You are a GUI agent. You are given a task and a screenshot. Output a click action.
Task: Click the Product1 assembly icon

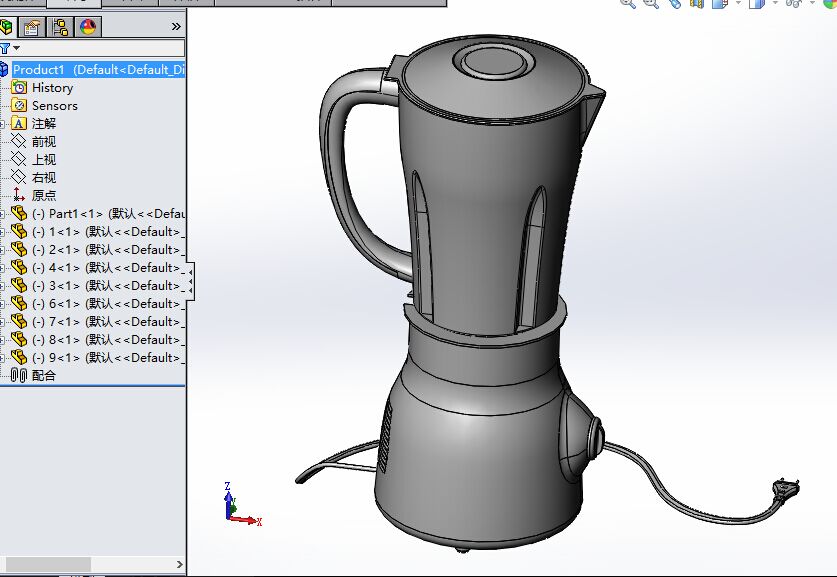click(x=4, y=70)
